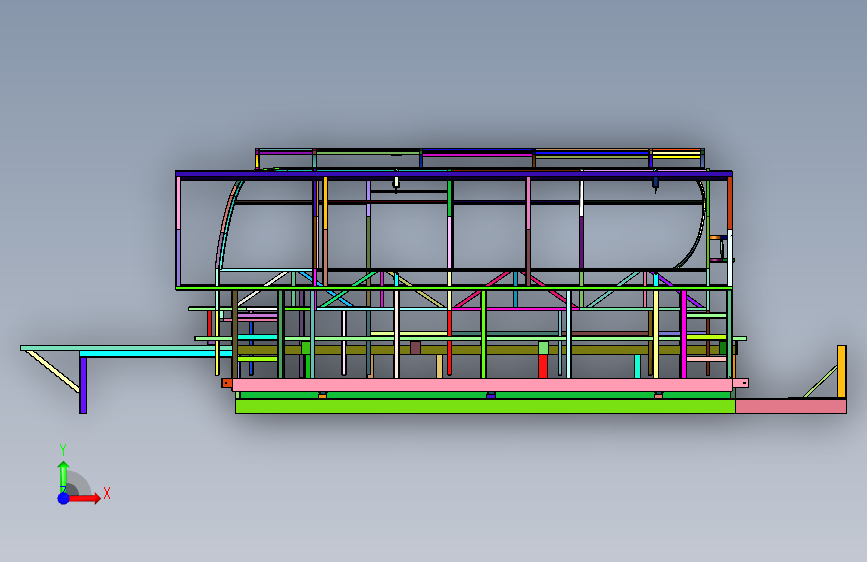Image resolution: width=867 pixels, height=562 pixels.
Task: Select the cyan platform beam on the left
Action: [155, 353]
